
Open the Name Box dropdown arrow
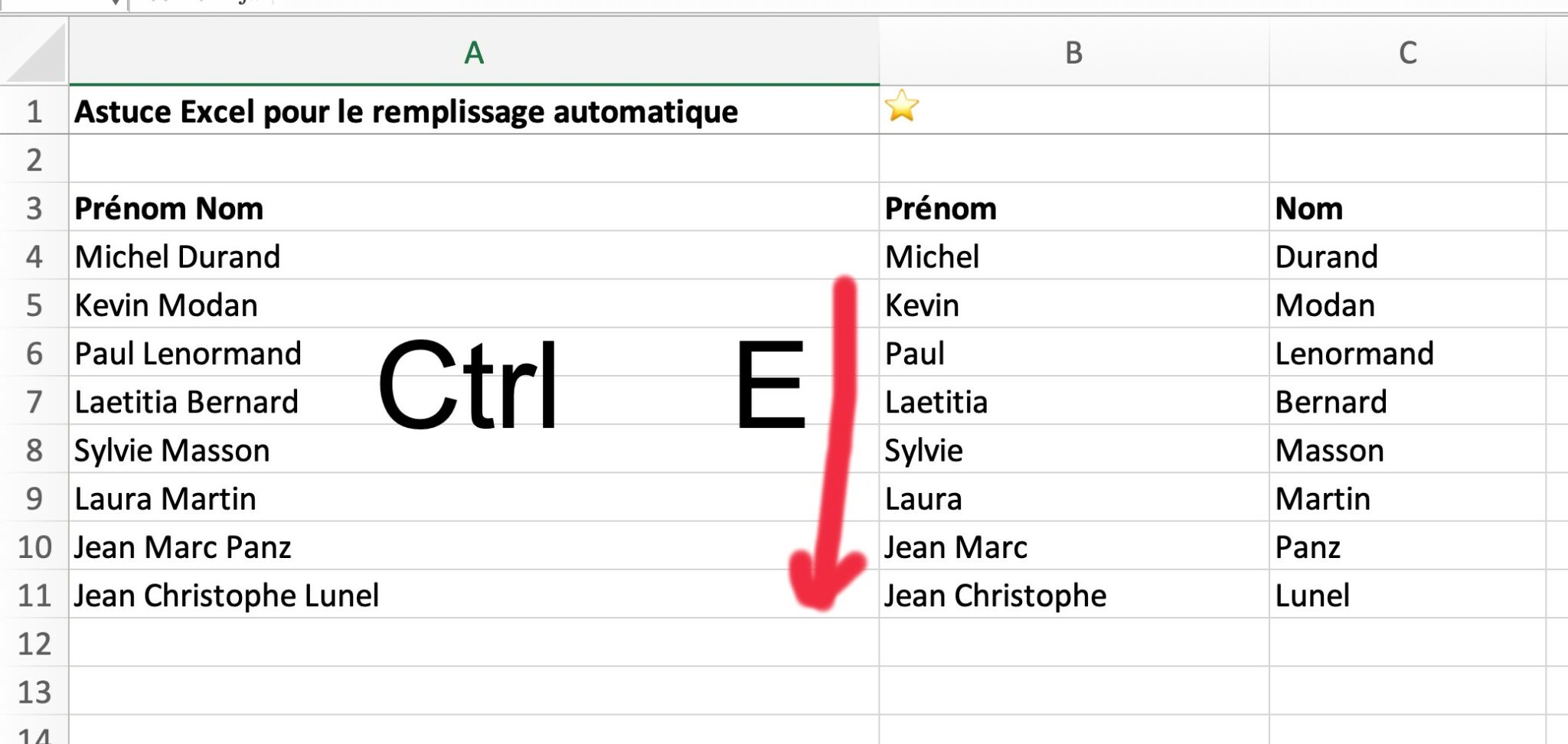tap(115, 3)
